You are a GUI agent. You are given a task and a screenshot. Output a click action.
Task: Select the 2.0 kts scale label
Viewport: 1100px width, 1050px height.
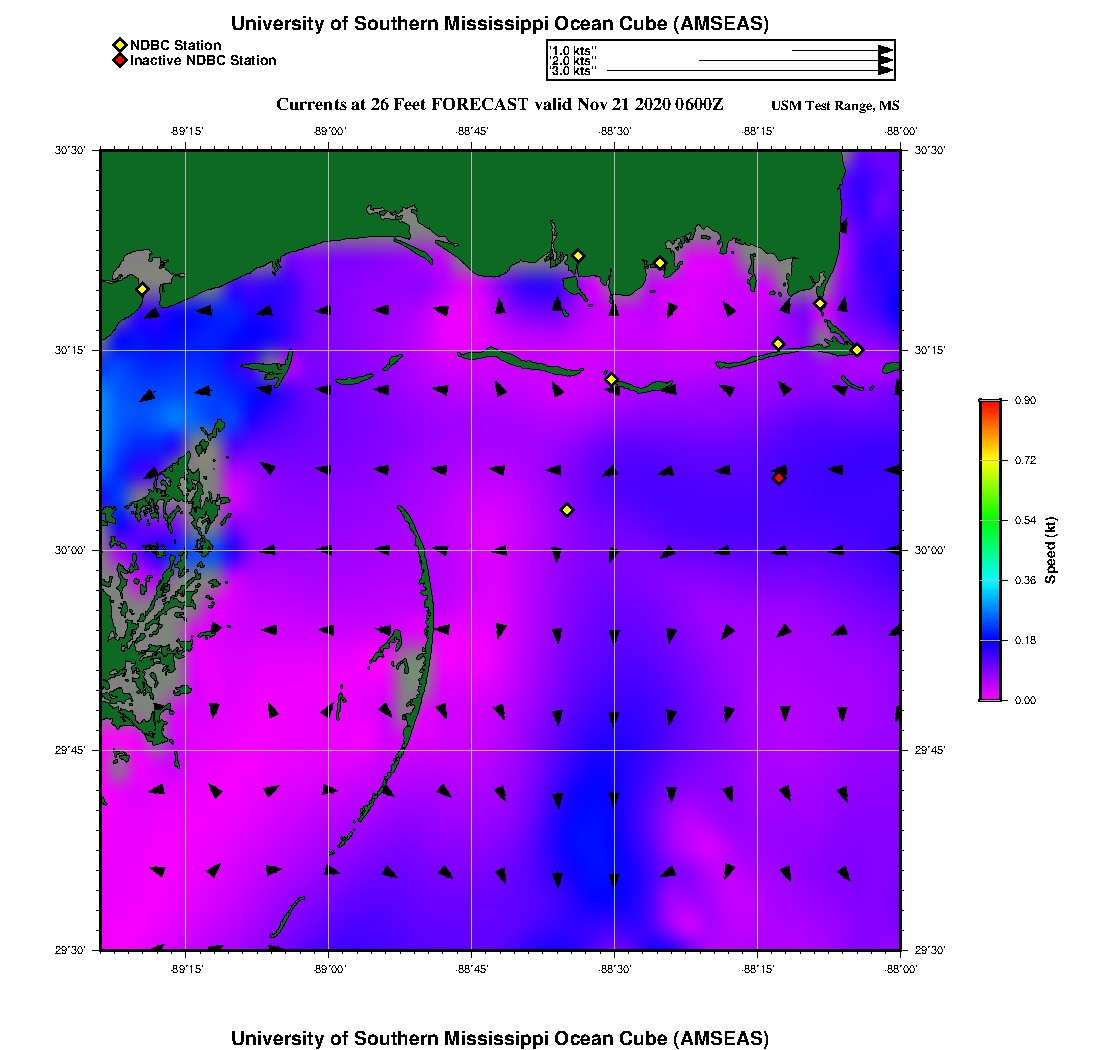[572, 60]
